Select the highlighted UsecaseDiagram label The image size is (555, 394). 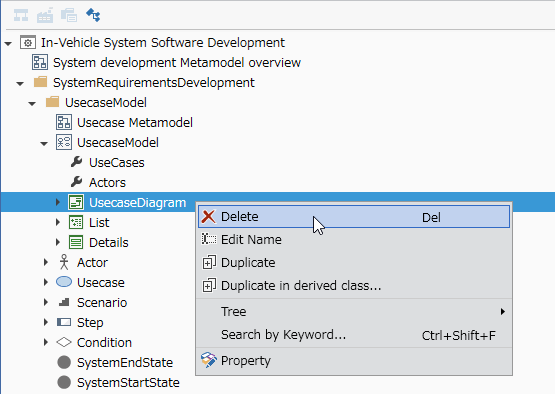pyautogui.click(x=138, y=202)
